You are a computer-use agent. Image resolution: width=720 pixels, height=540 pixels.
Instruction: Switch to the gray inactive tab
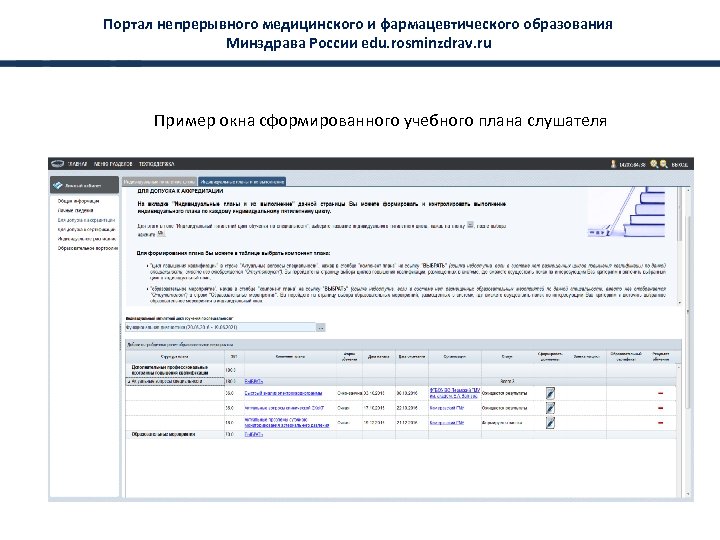[159, 182]
